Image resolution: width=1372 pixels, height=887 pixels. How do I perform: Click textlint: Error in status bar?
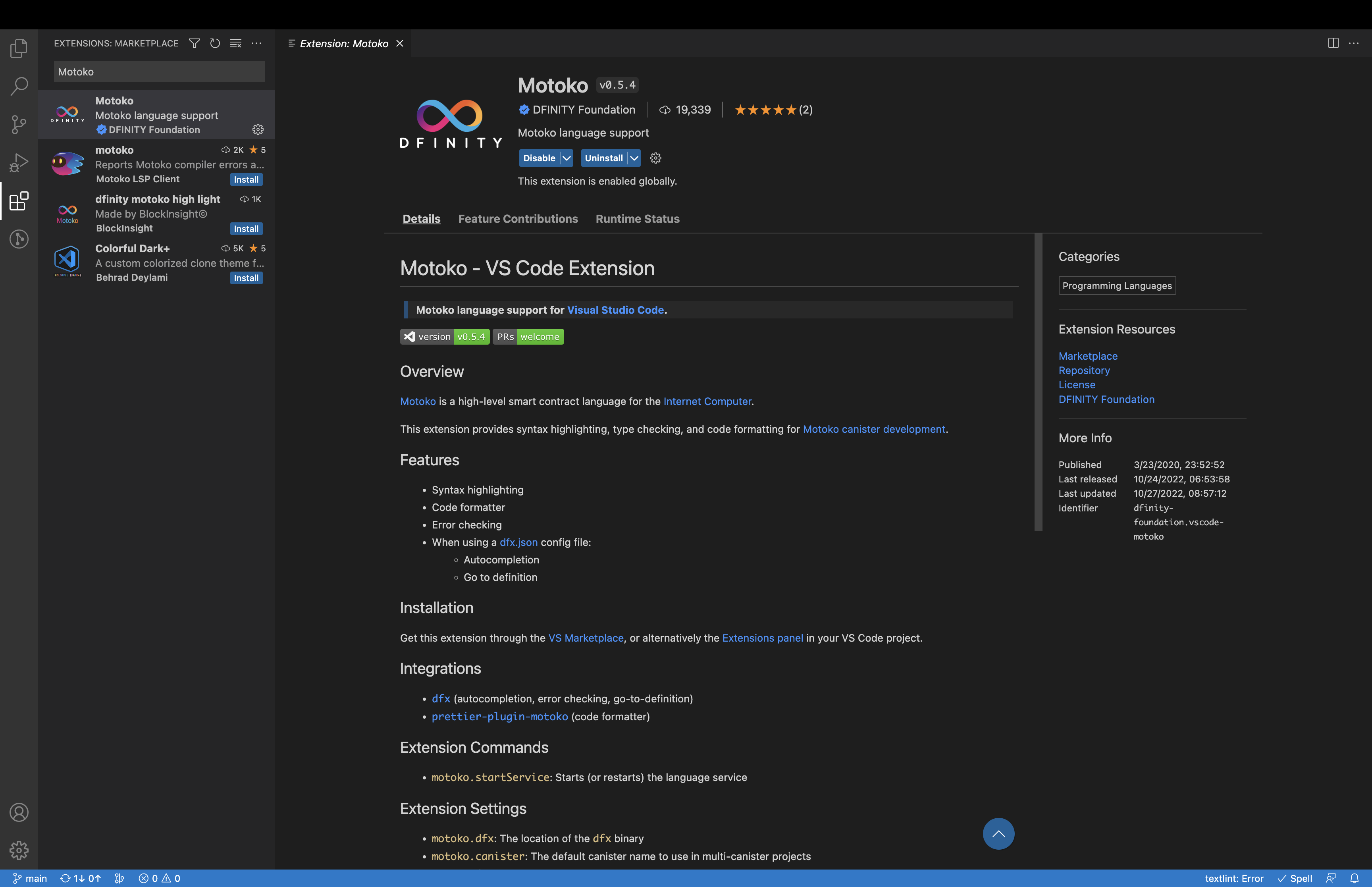[1234, 878]
